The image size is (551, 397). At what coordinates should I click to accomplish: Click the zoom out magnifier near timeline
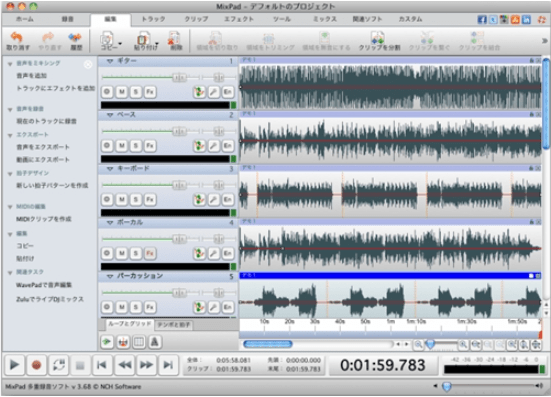tap(418, 344)
